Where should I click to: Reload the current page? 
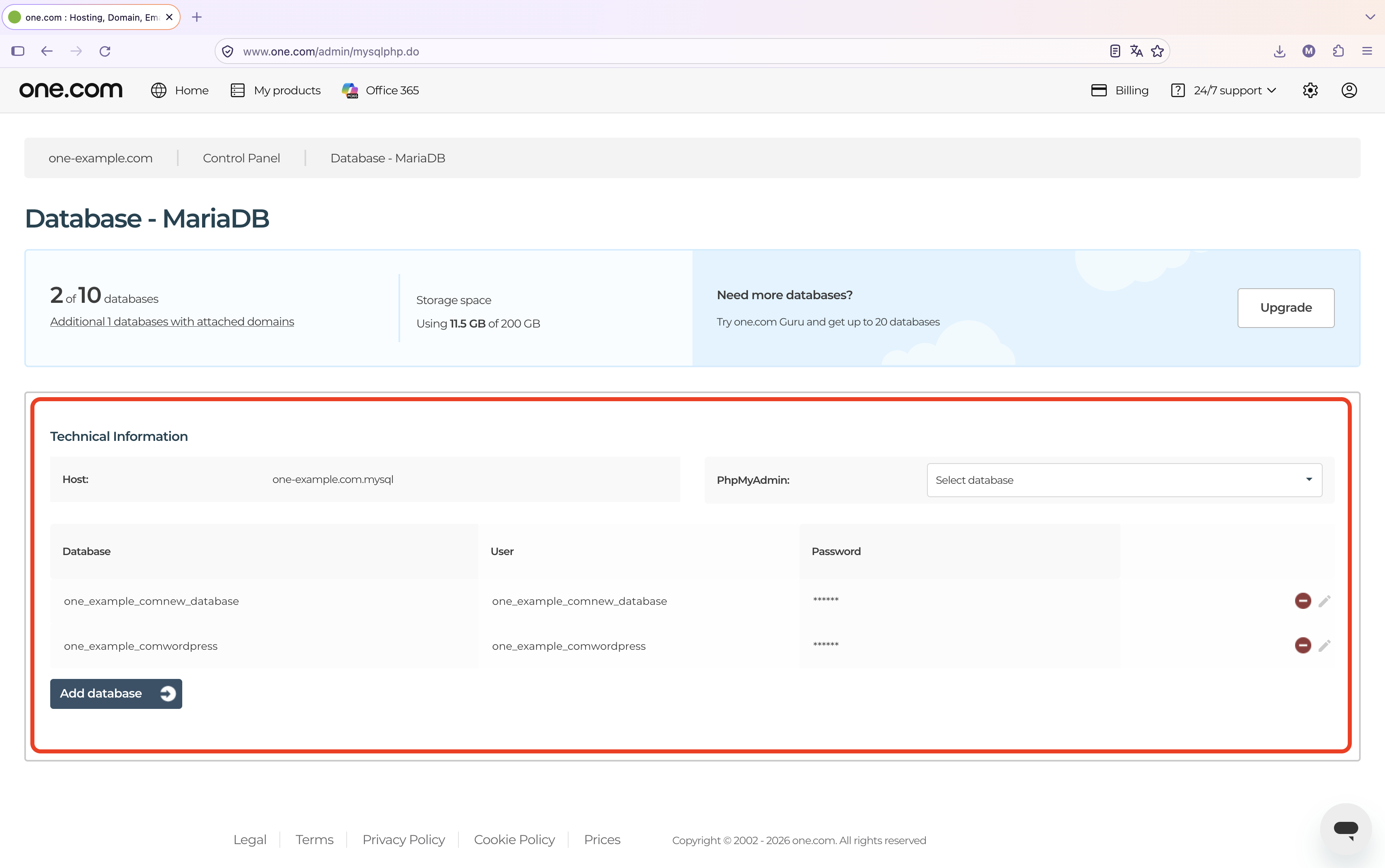[104, 51]
